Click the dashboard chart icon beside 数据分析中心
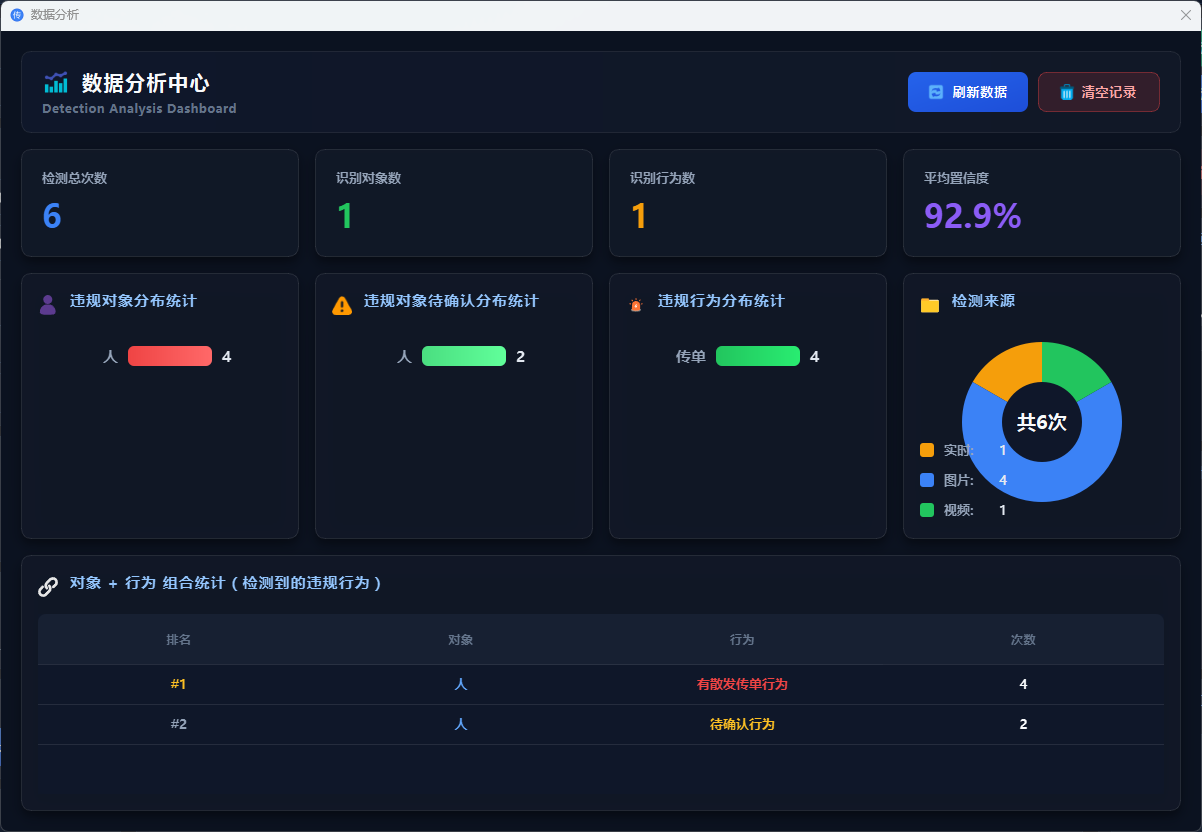Screen dimensions: 1202x832 56,83
